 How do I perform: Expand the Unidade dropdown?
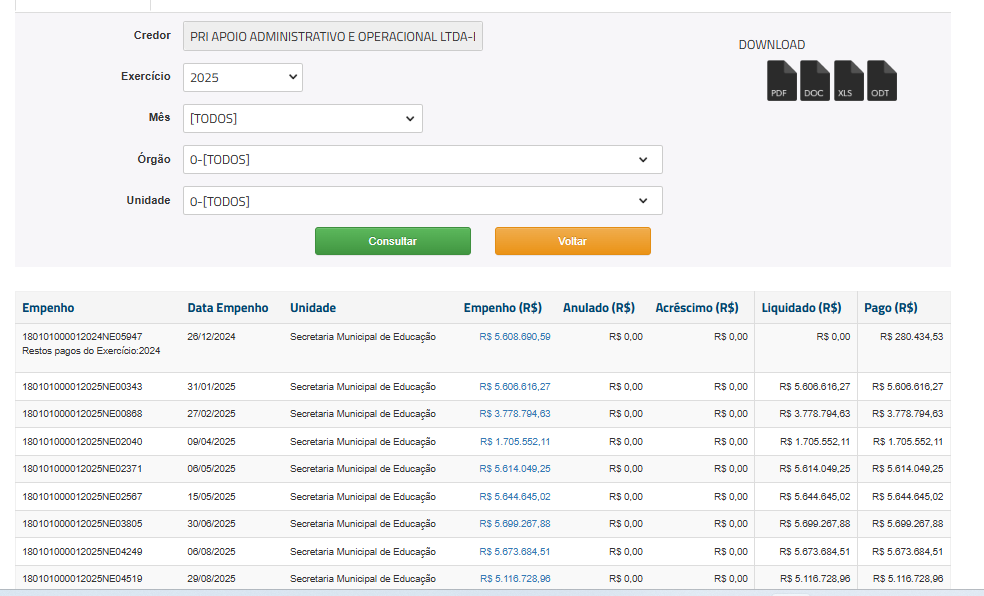(x=422, y=201)
